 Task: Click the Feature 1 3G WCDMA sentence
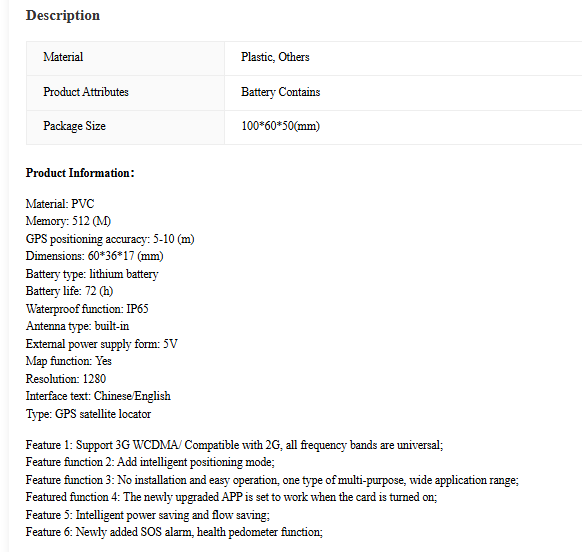click(x=234, y=445)
